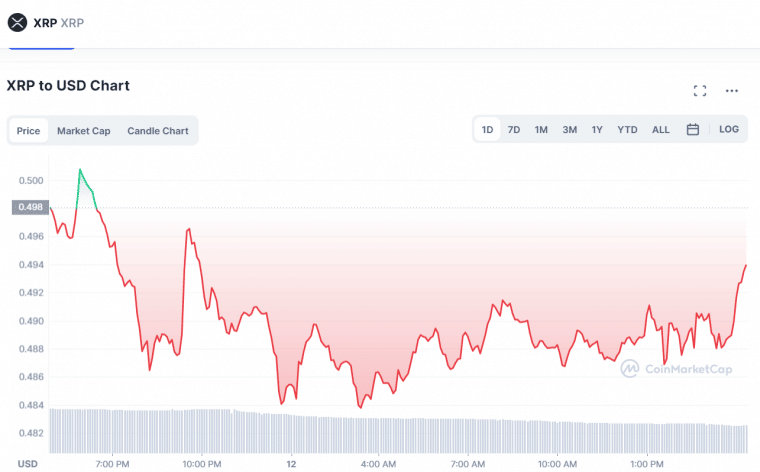Select the 1M time range
Viewport: 760px width, 472px height.
(x=541, y=129)
